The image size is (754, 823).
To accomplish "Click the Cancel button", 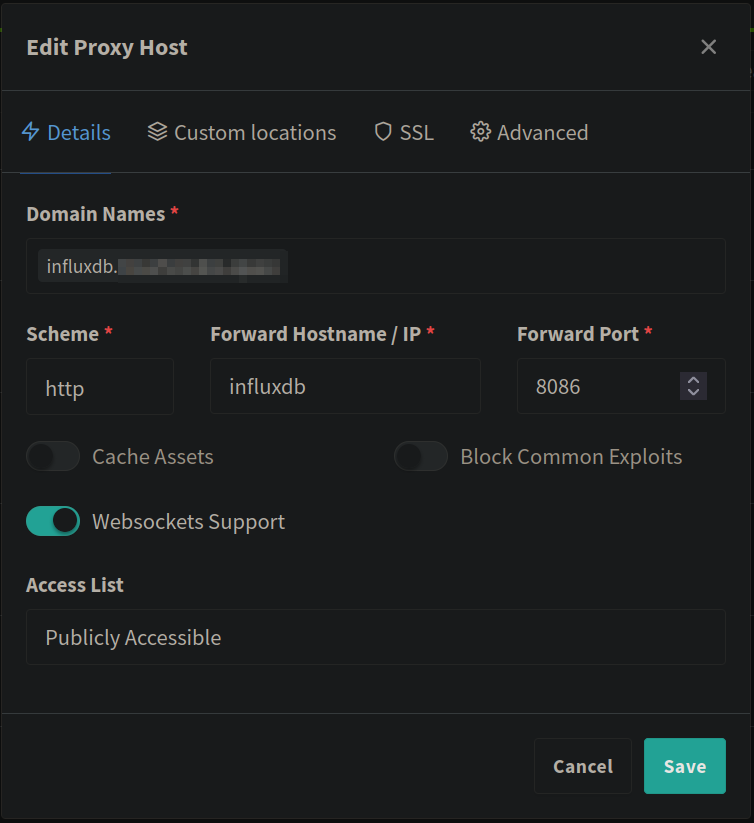I will click(582, 766).
